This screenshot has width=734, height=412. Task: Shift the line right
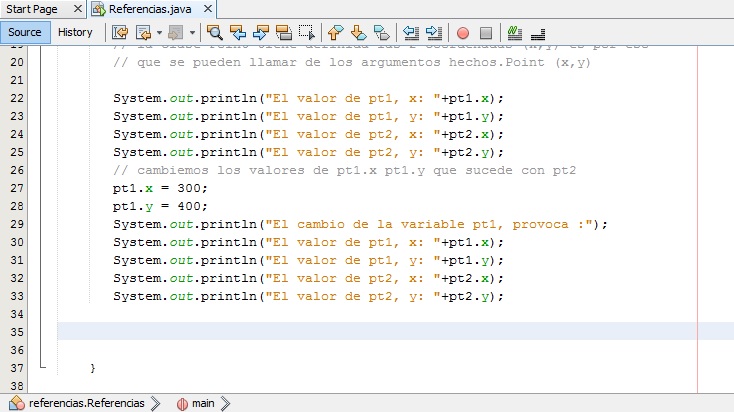(433, 32)
